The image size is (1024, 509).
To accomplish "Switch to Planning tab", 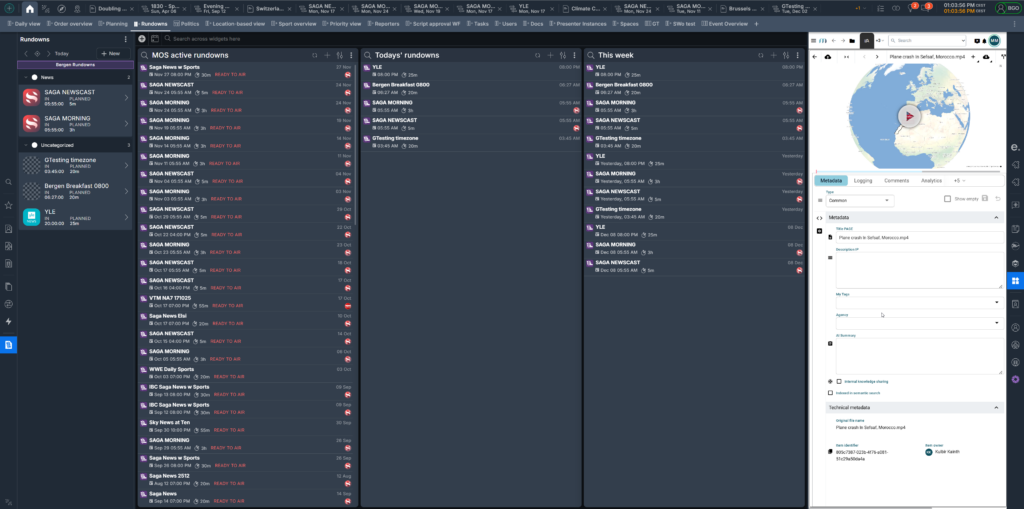I will click(x=114, y=24).
